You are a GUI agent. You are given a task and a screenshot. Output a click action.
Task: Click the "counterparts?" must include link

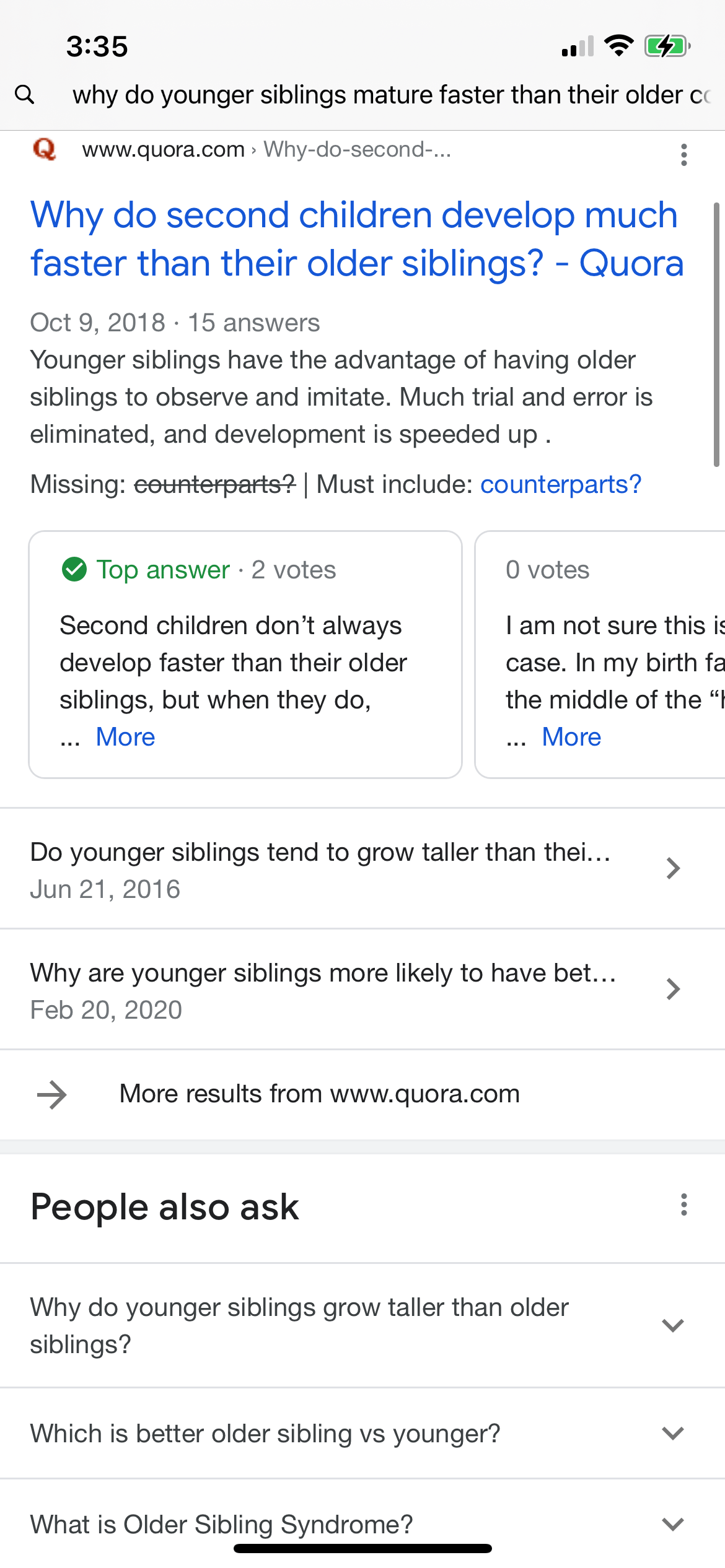point(561,484)
